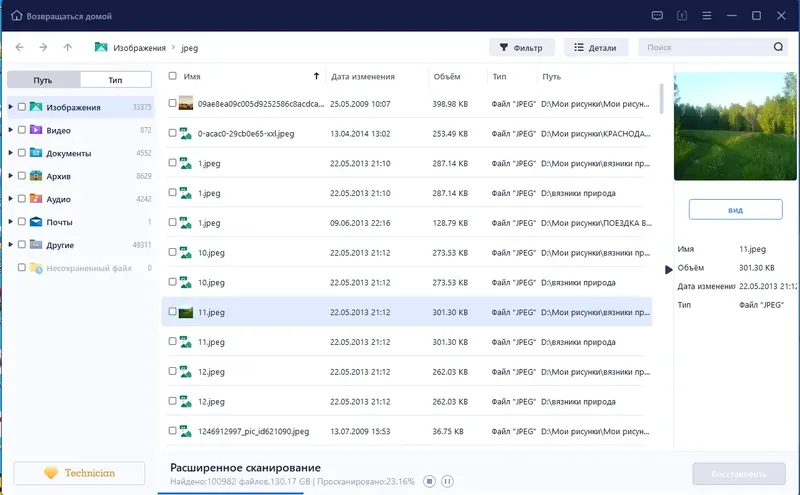Click the home icon in title bar
Screen dimensions: 800x495
click(x=16, y=16)
